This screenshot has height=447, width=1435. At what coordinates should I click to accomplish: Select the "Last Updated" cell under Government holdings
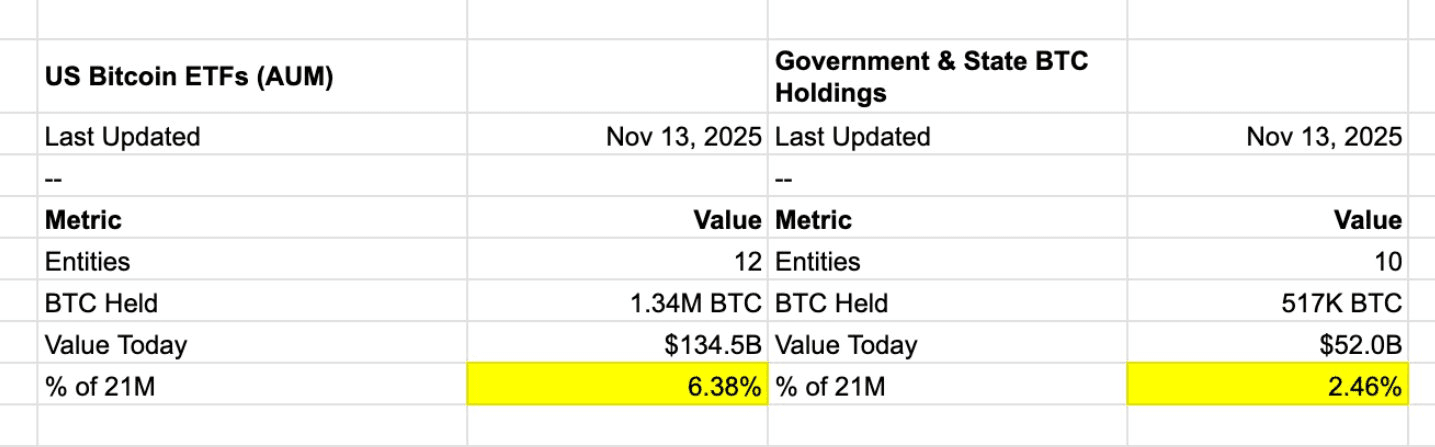[x=853, y=137]
